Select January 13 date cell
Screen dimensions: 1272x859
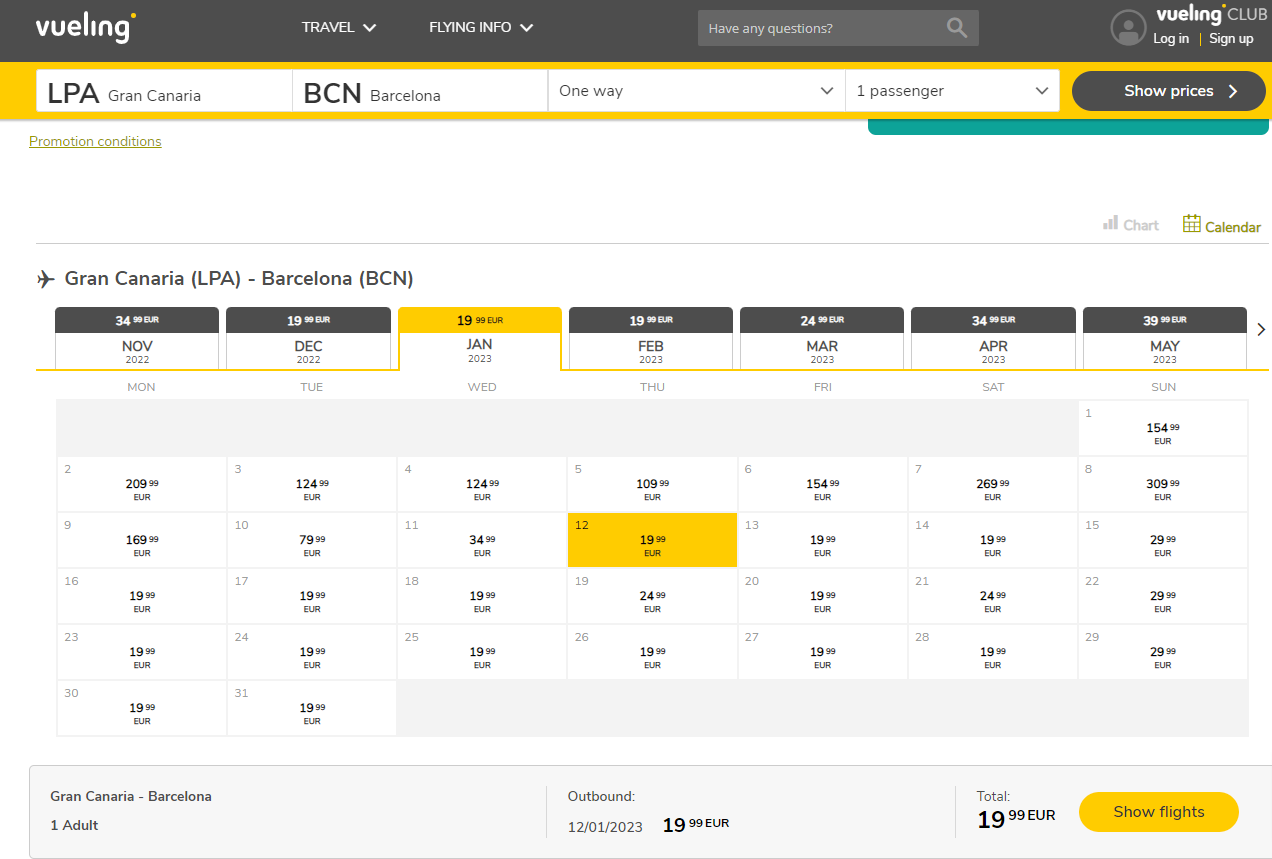coord(823,540)
